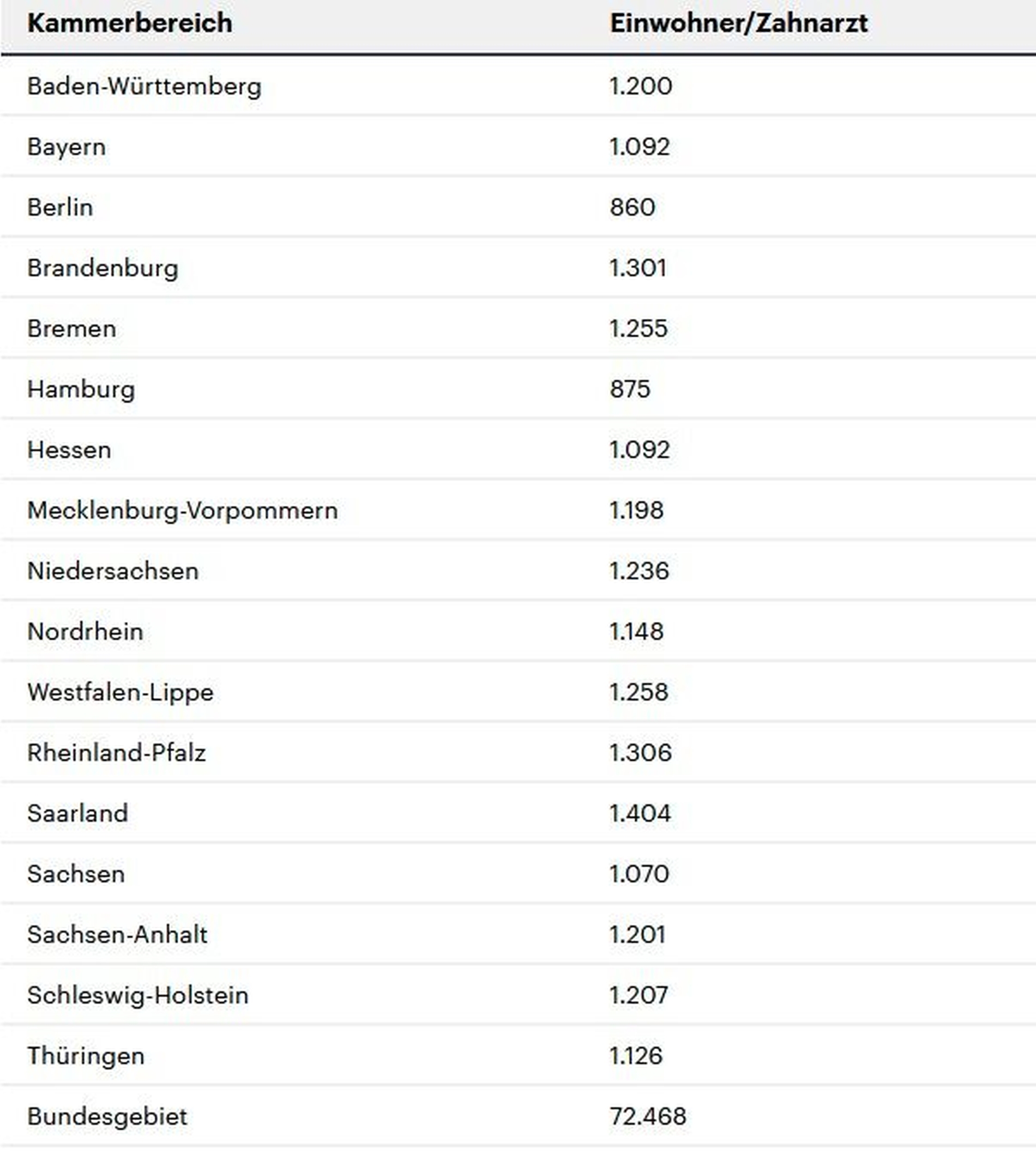The width and height of the screenshot is (1036, 1155).
Task: Click the Einwohner/Zahnarzt column header
Action: (x=738, y=23)
